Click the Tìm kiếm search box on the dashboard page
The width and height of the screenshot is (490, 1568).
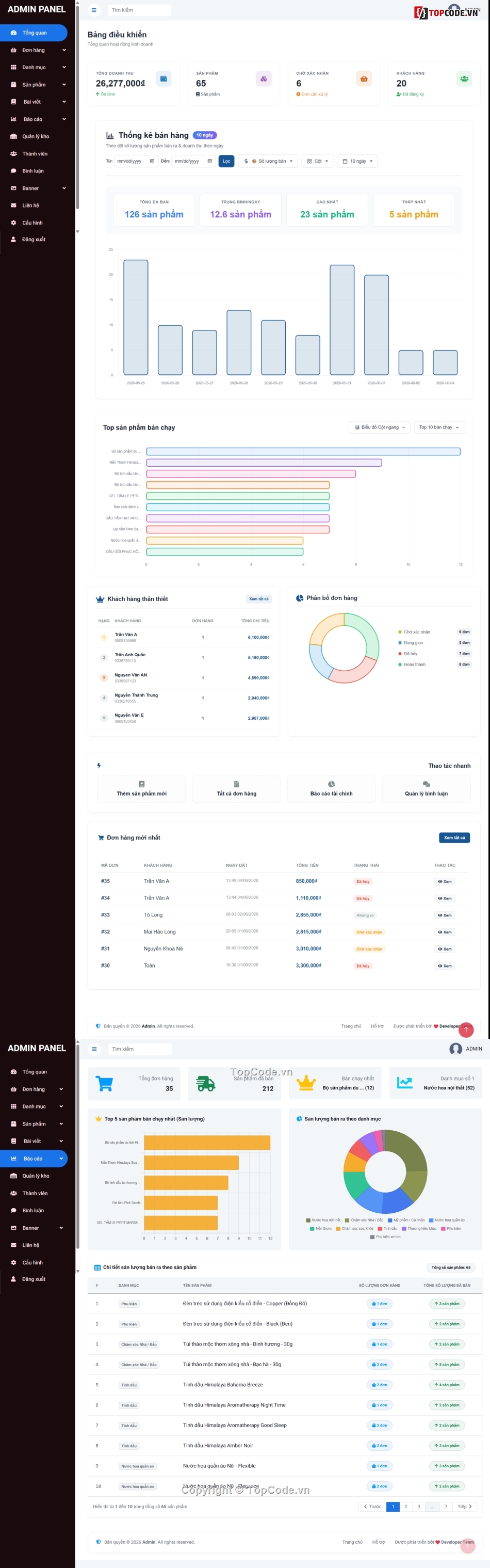click(x=140, y=10)
